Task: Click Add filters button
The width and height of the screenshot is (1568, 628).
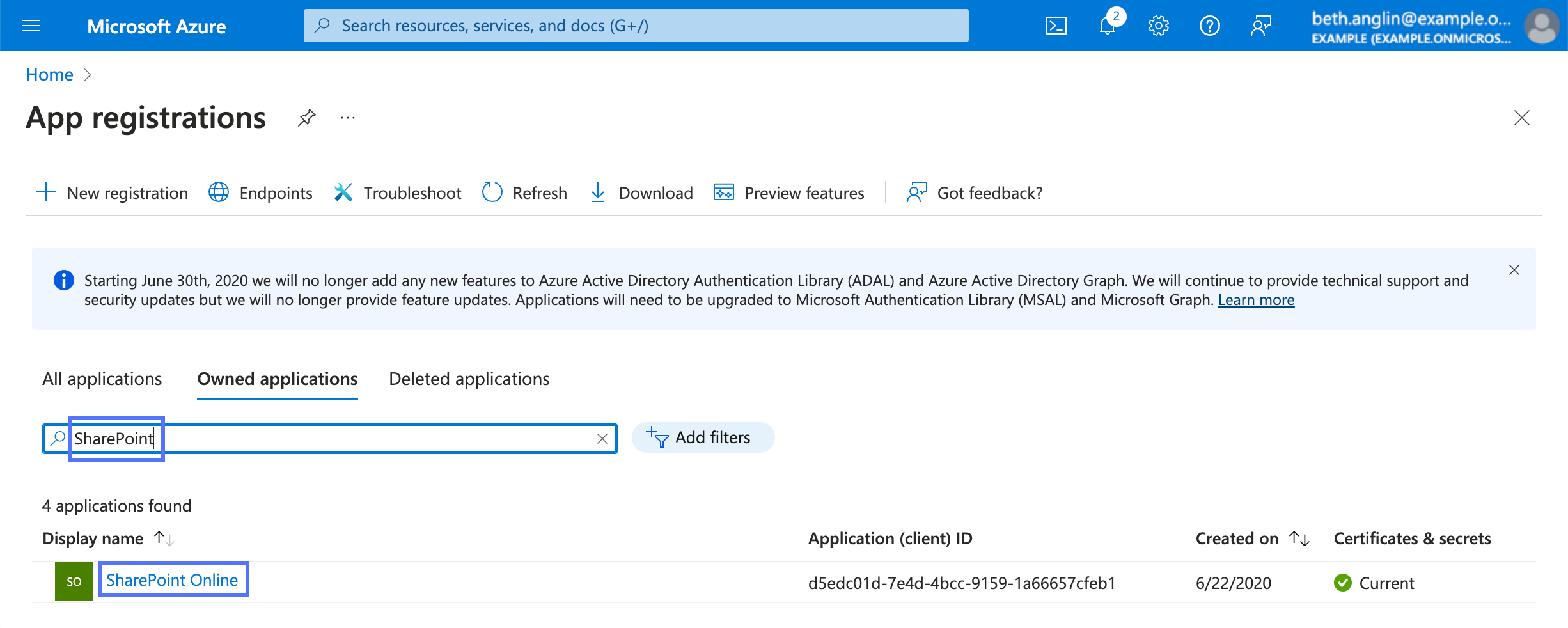Action: (703, 437)
